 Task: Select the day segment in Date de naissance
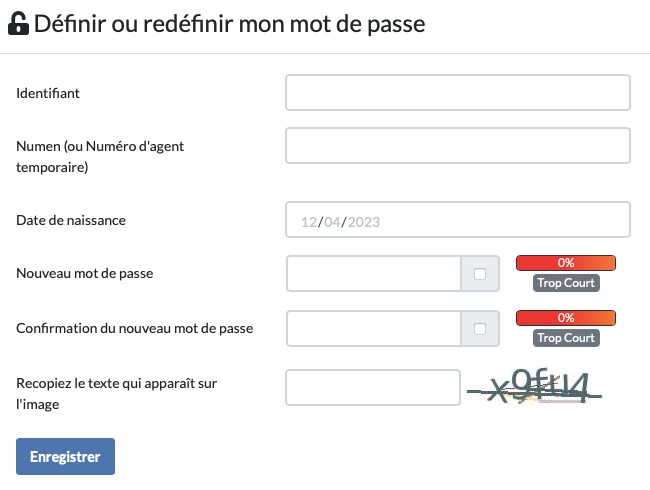[x=309, y=221]
